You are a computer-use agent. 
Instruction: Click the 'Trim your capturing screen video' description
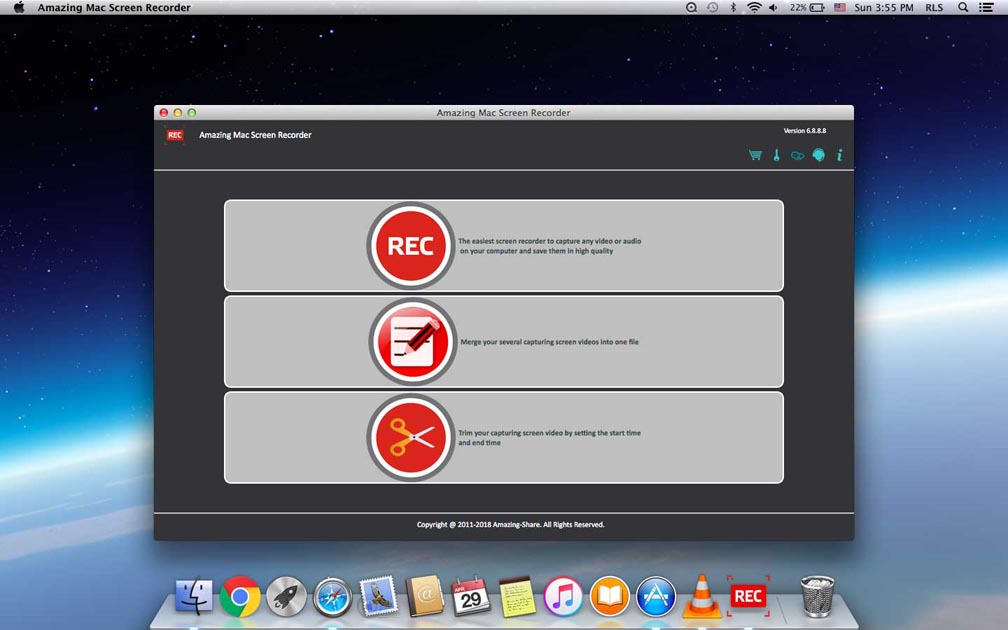pos(550,438)
